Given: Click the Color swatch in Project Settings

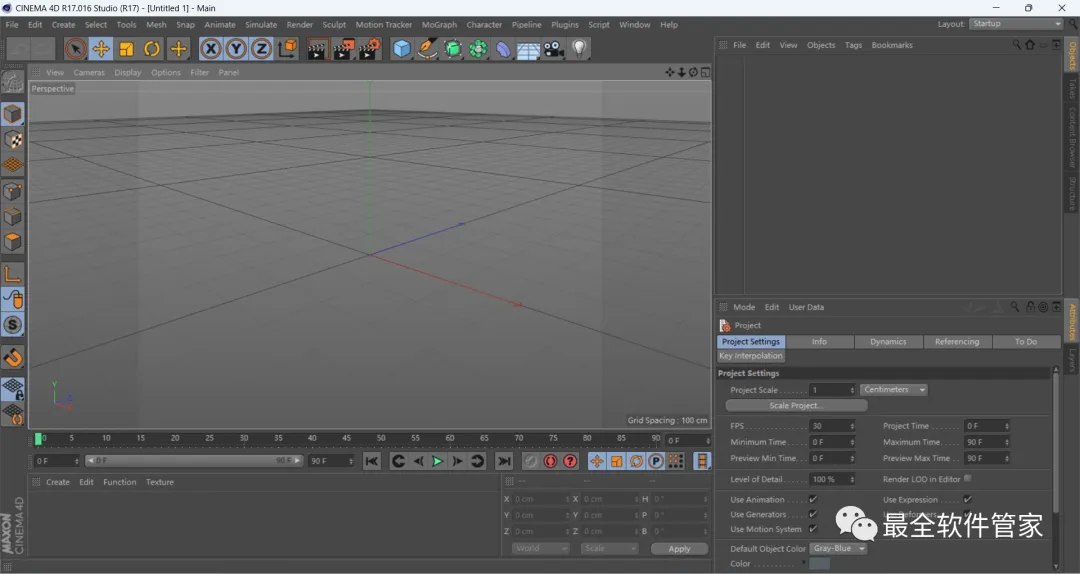Looking at the screenshot, I should pyautogui.click(x=819, y=564).
